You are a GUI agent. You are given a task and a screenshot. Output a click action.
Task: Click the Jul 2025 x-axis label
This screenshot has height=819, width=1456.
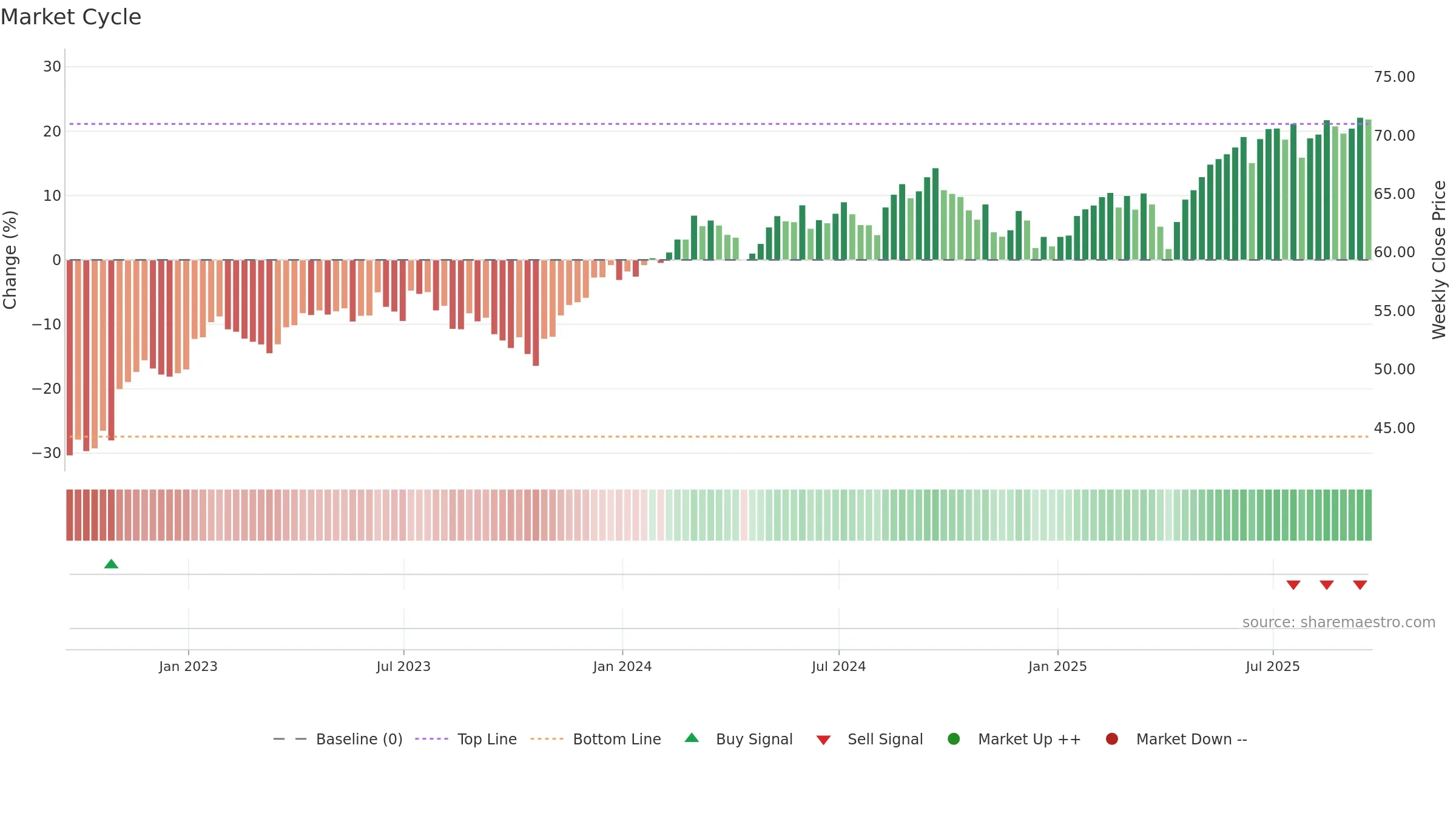click(1273, 666)
